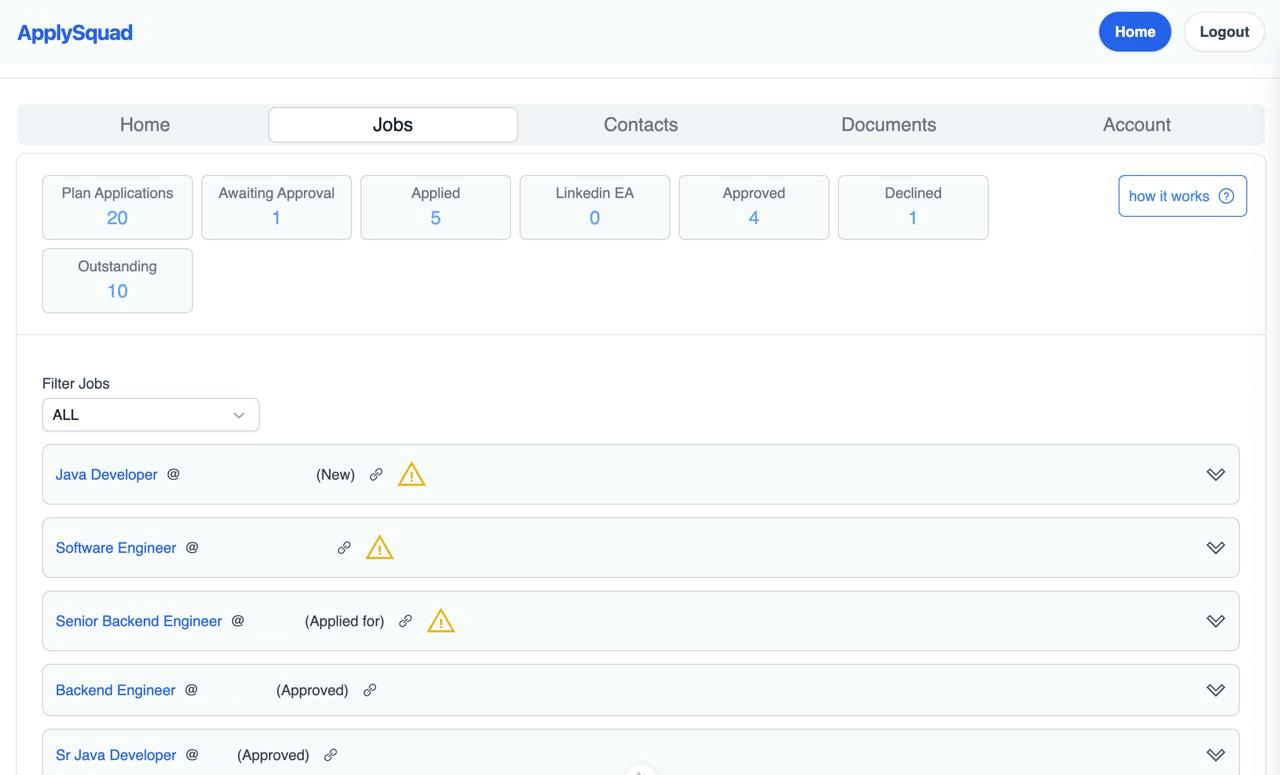Click the warning triangle beside Senior Backend Engineer
The width and height of the screenshot is (1280, 775).
point(440,621)
